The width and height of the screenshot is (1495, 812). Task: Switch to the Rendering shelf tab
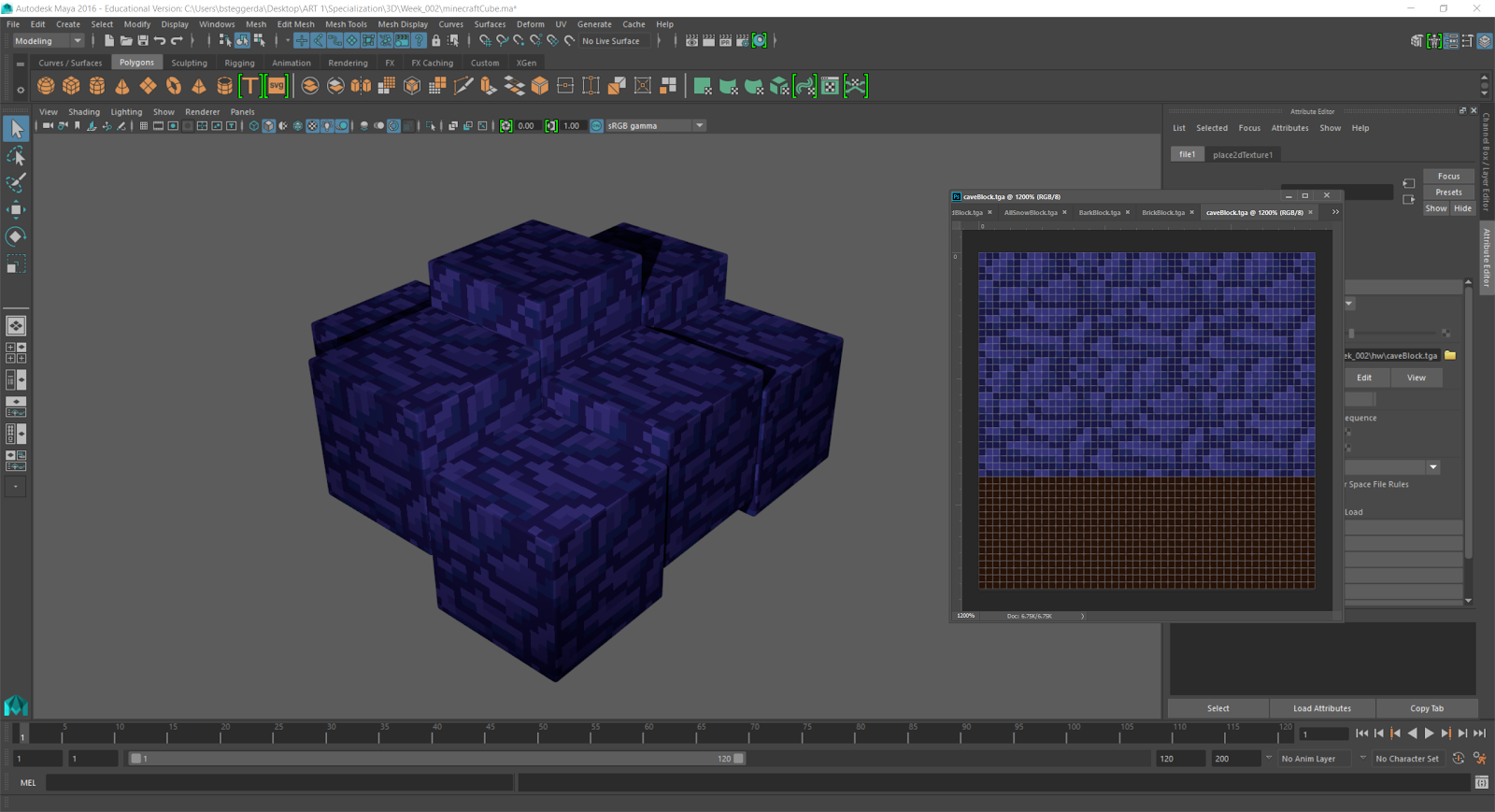point(348,63)
